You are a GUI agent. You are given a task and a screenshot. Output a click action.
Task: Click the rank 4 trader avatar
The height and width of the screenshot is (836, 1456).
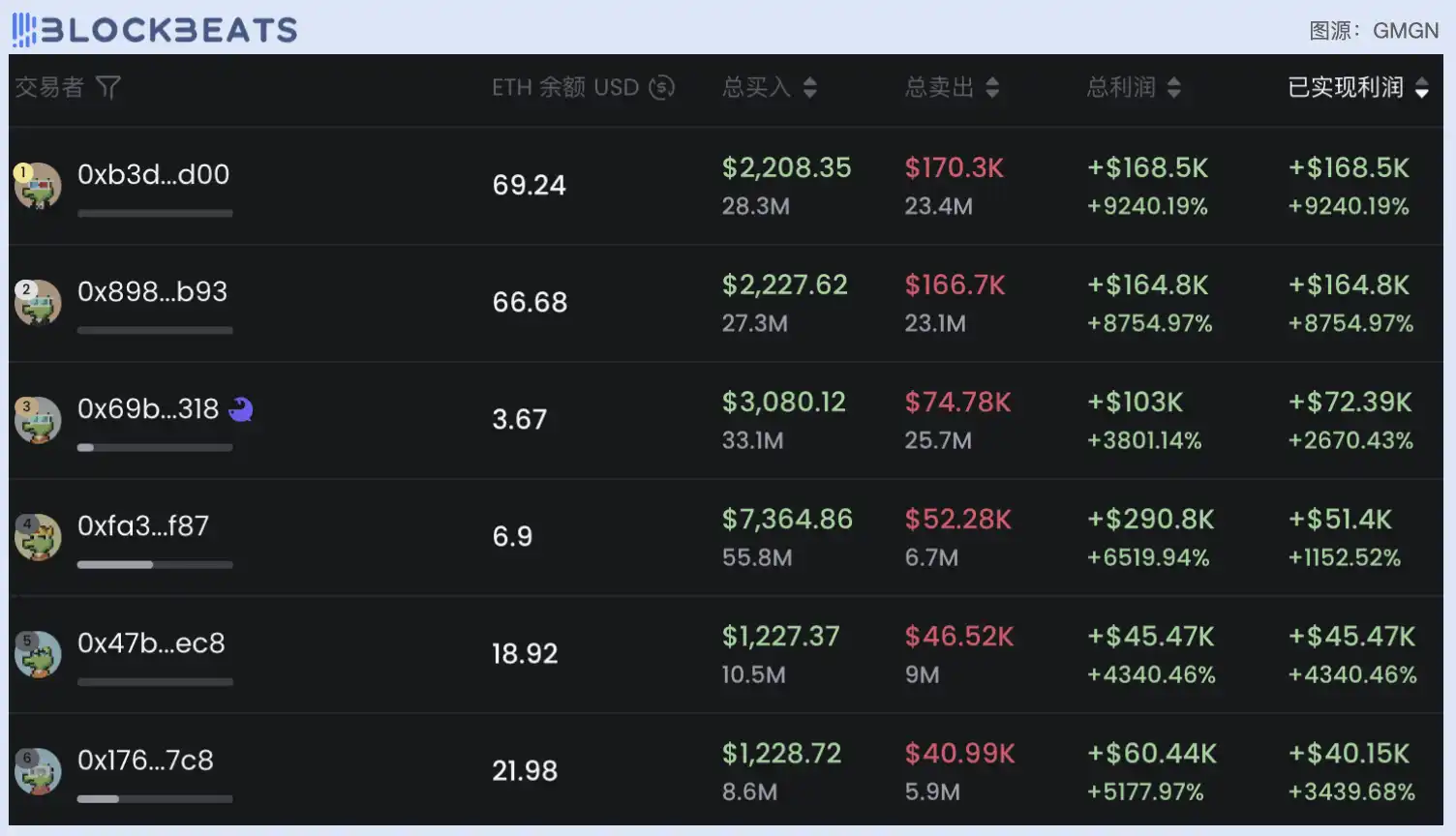coord(39,537)
